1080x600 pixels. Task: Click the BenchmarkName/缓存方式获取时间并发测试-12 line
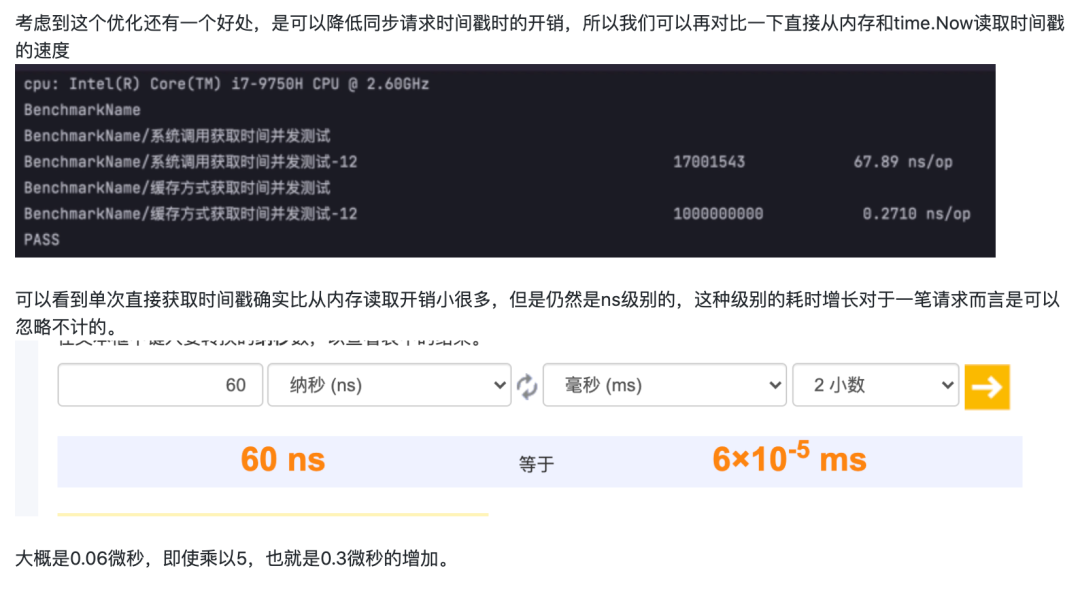[x=190, y=214]
